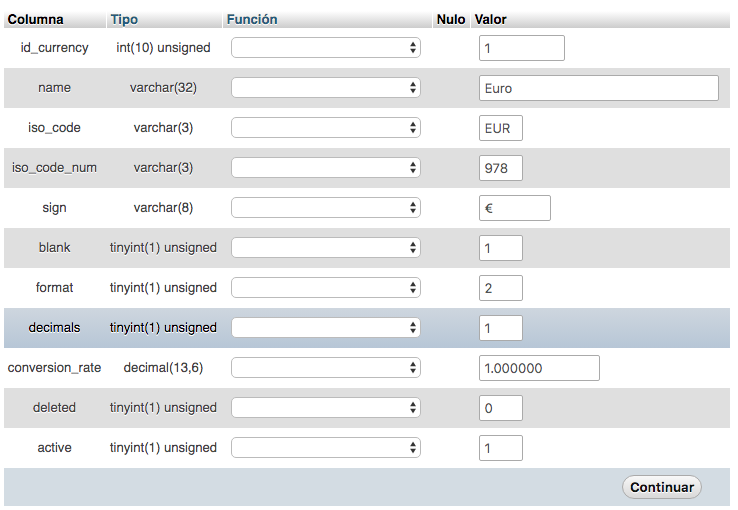Click the deleted value field

[x=500, y=408]
